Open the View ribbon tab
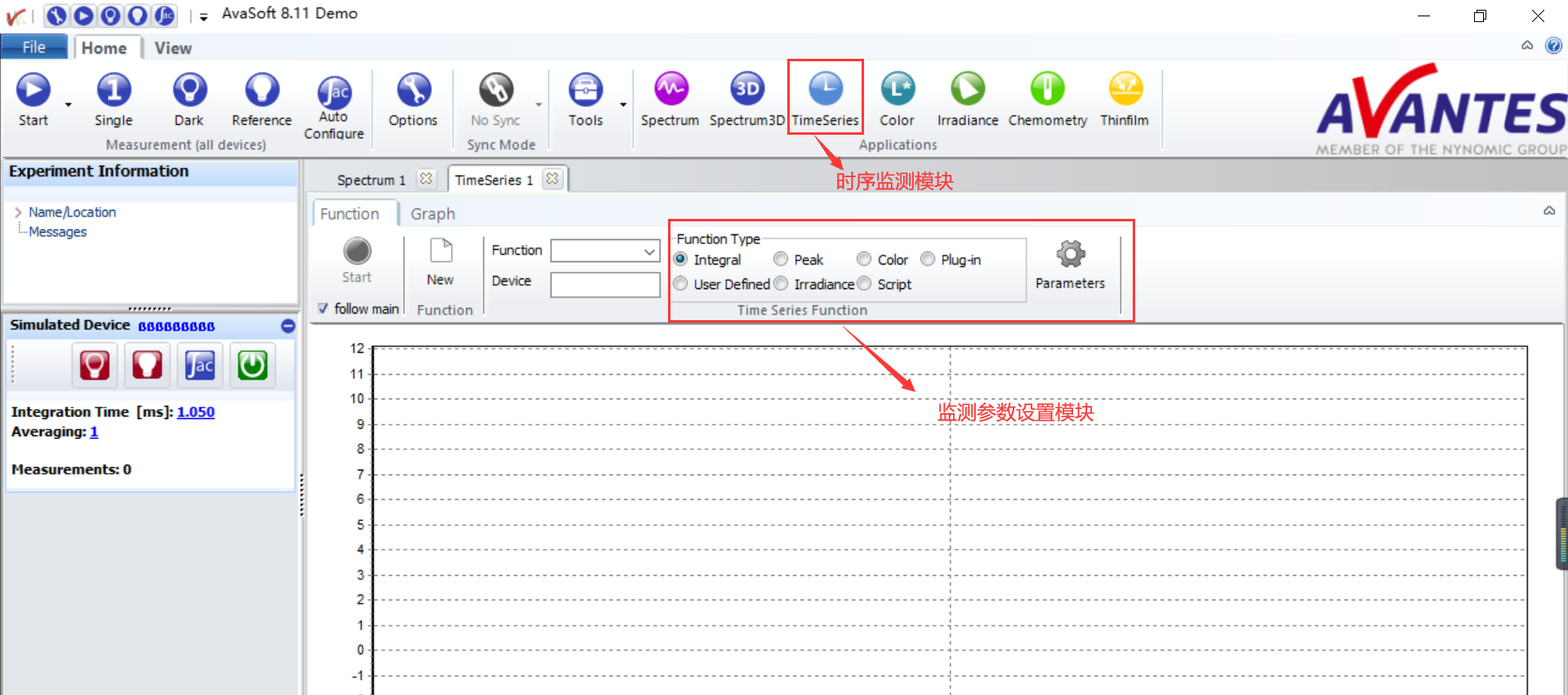Image resolution: width=1568 pixels, height=695 pixels. (173, 48)
